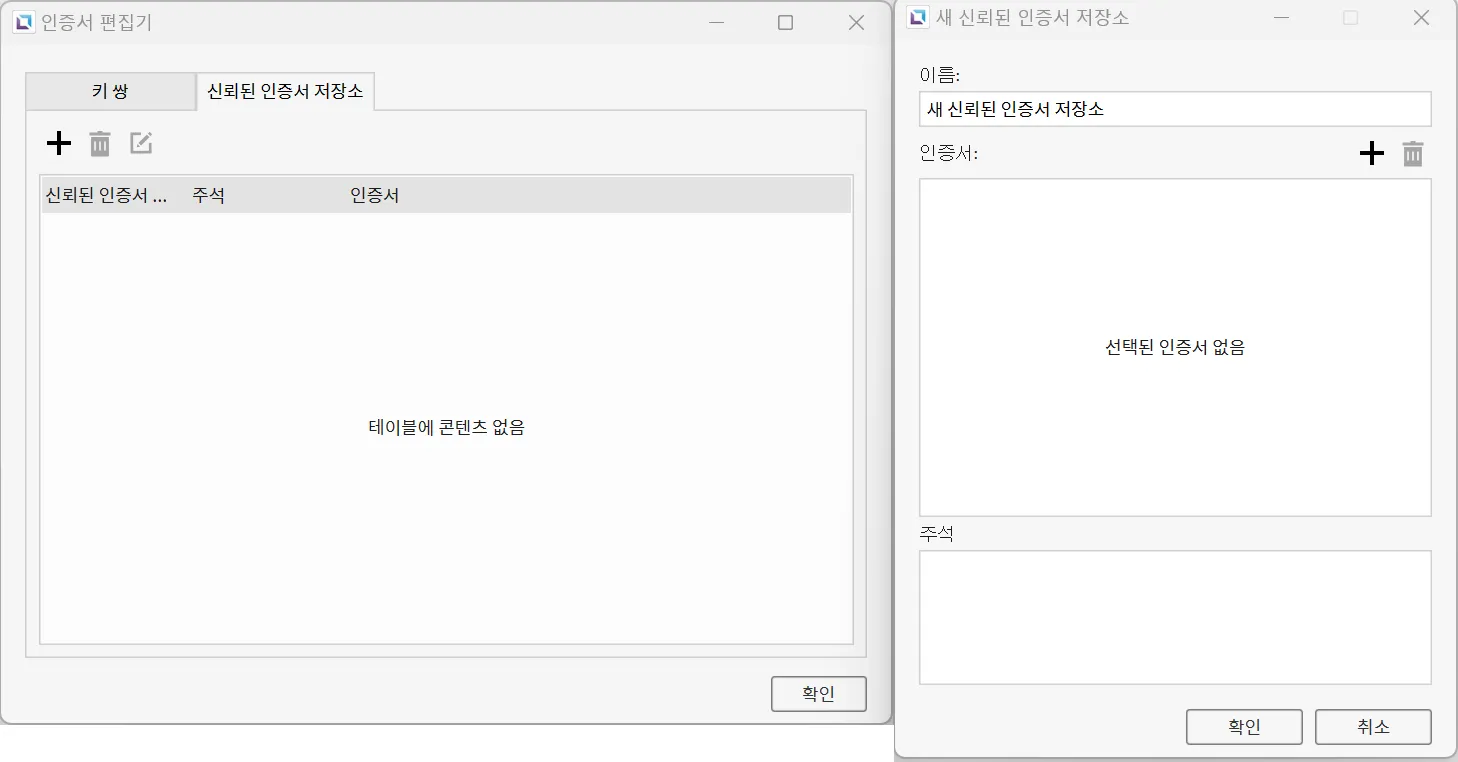This screenshot has height=762, width=1458.
Task: Add a new trusted certificate store entry
Action: [x=59, y=144]
